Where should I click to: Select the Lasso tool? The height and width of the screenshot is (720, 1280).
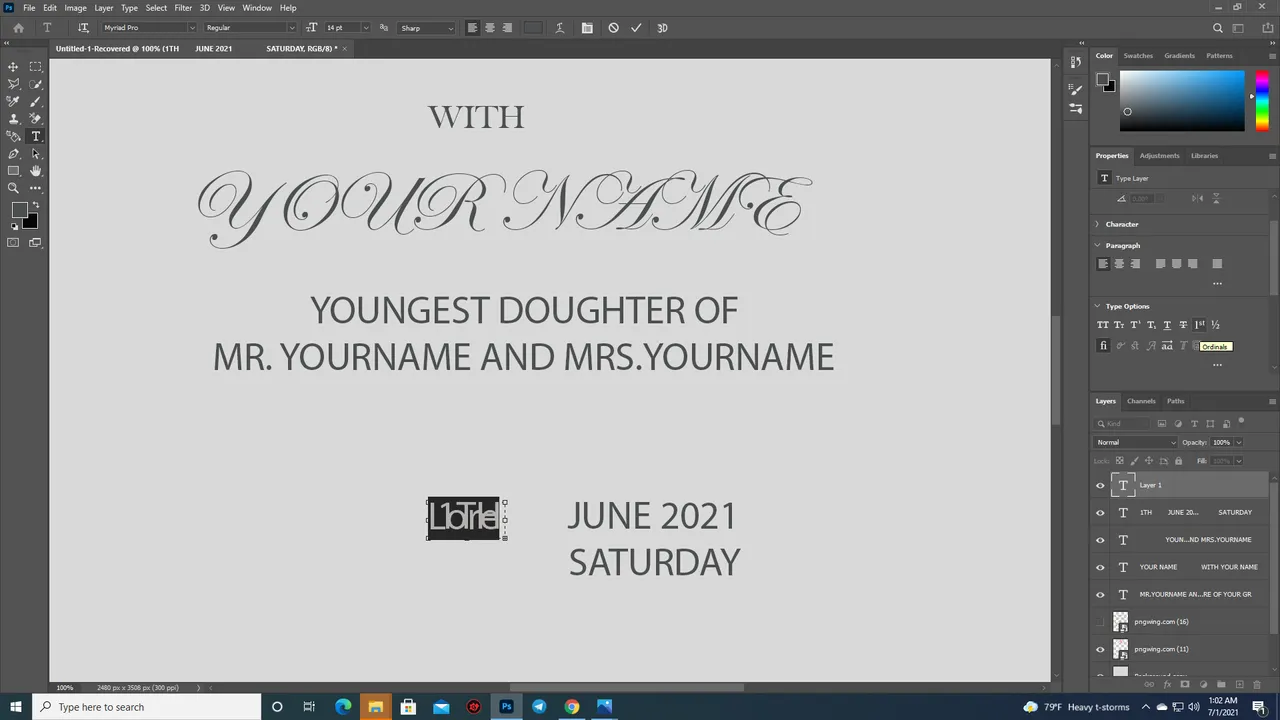coord(13,84)
